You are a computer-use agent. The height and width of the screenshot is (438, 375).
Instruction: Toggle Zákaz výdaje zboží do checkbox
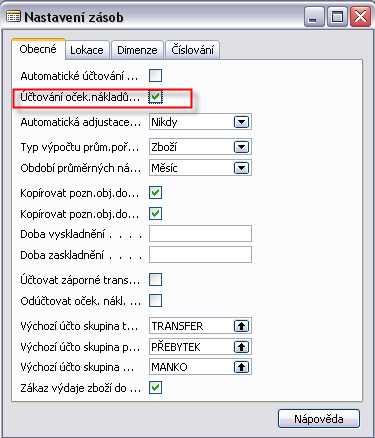155,388
